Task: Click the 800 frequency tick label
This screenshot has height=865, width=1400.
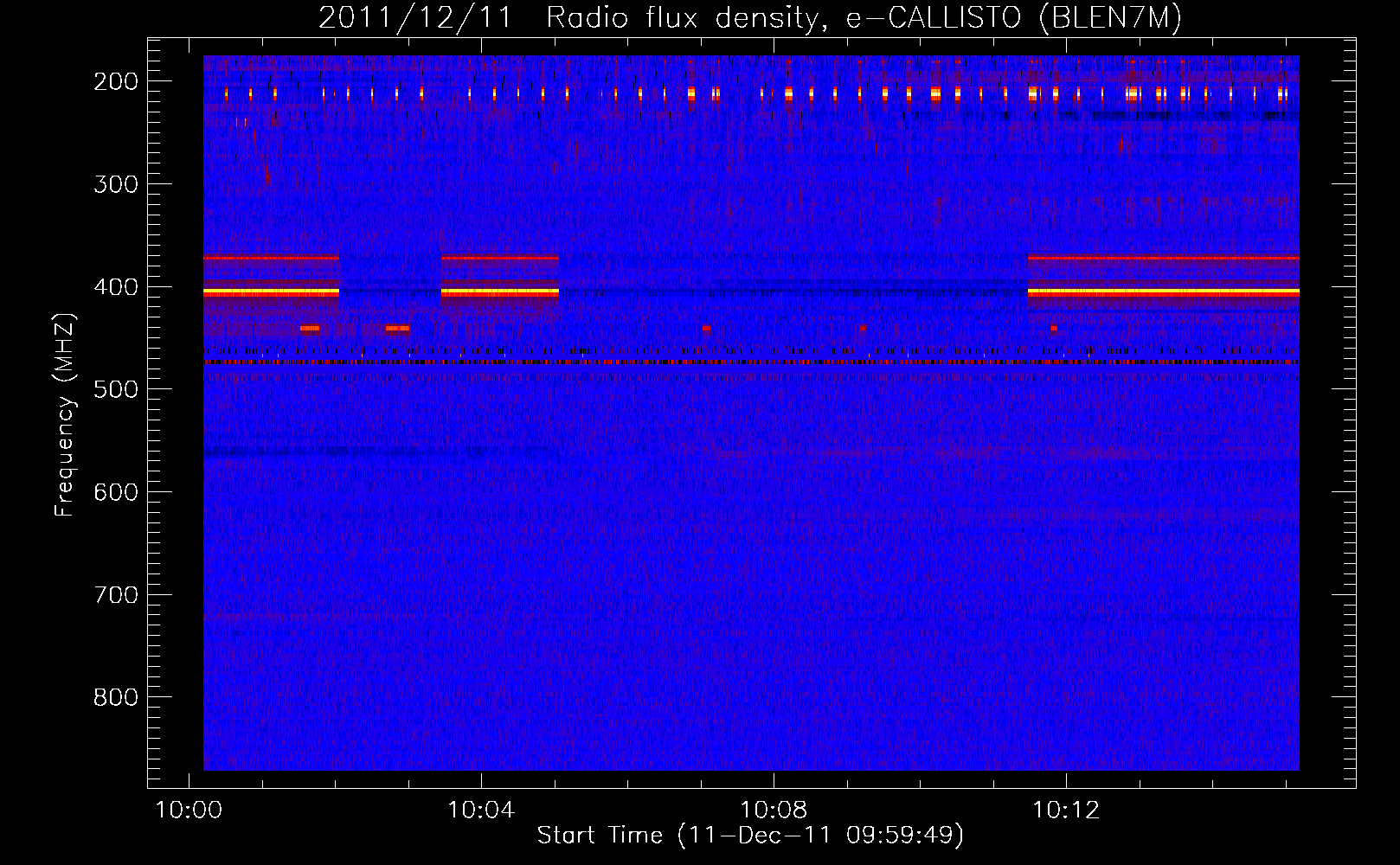Action: pyautogui.click(x=115, y=697)
